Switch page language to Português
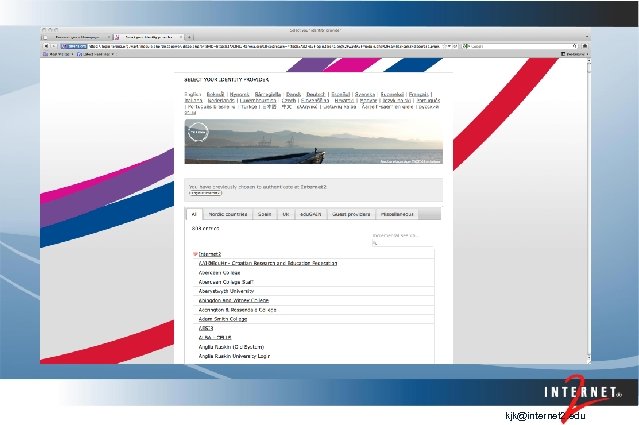The width and height of the screenshot is (639, 425). (428, 100)
